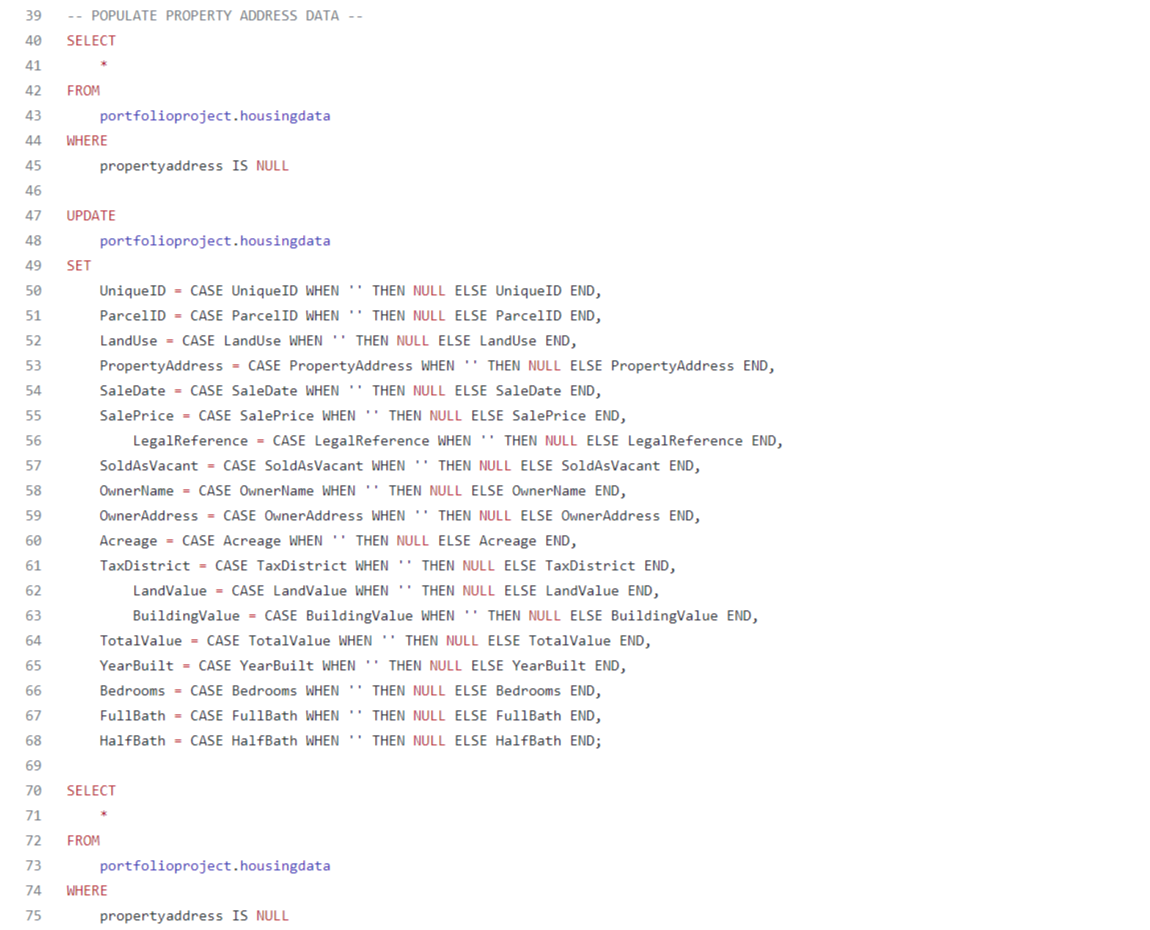Click the SELECT keyword on line 40
The image size is (1150, 930).
91,40
